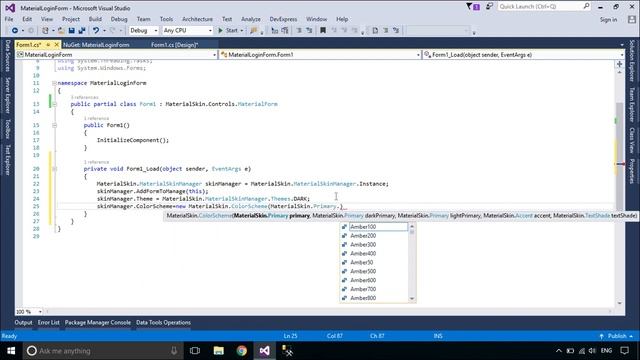Click the Decrease Indent toolbar icon
Viewport: 640px width, 360px height.
point(299,31)
